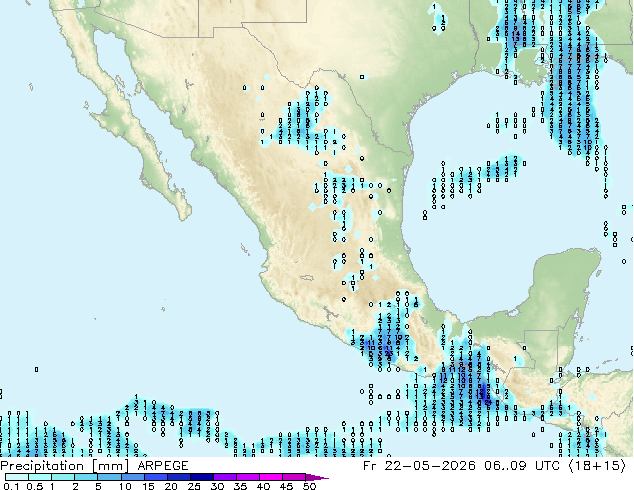This screenshot has height=490, width=634.
Task: Click the '20' legend scale label
Action: pos(171,486)
